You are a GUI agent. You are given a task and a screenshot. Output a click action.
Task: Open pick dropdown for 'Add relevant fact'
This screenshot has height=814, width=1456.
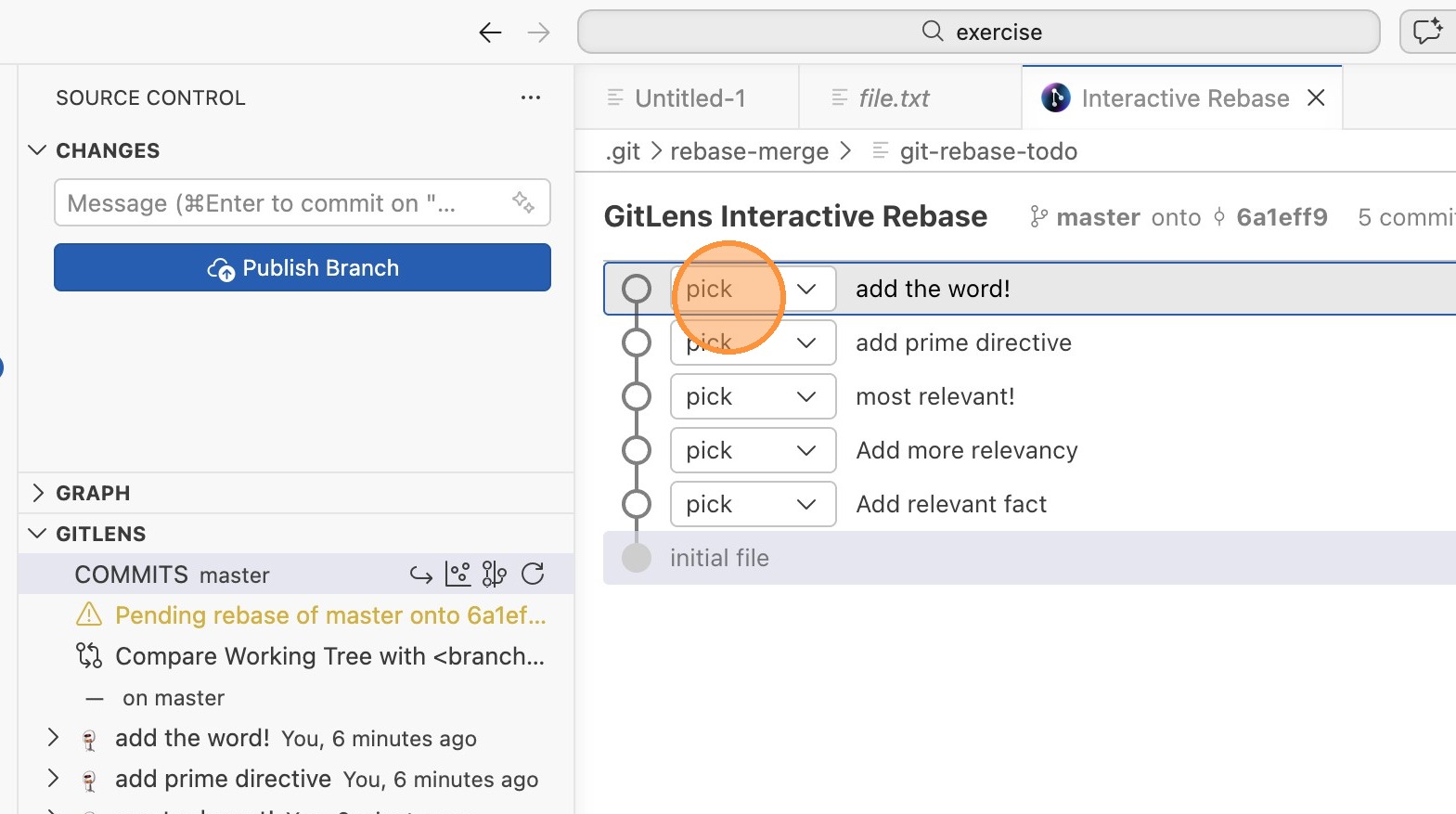point(753,505)
